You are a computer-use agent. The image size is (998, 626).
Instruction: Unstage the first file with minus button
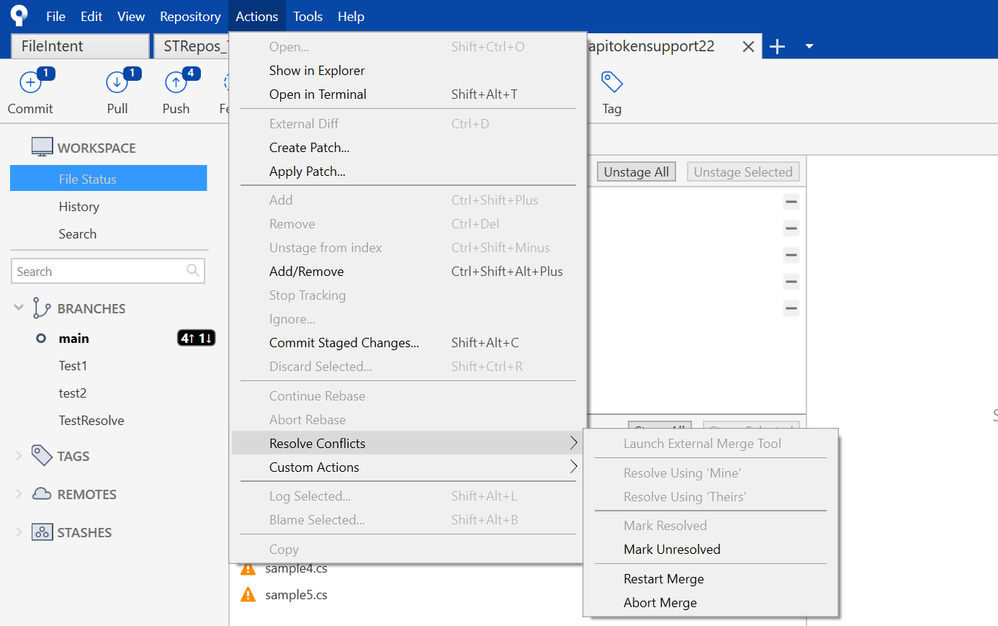(x=791, y=202)
